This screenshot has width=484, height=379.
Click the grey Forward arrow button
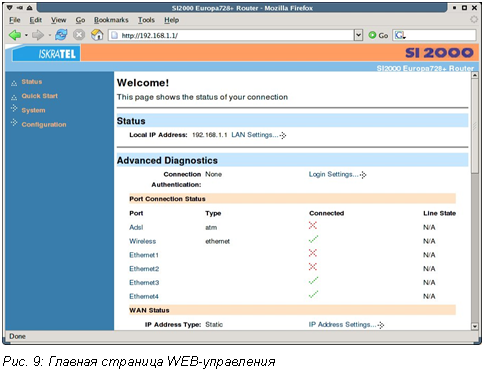38,35
